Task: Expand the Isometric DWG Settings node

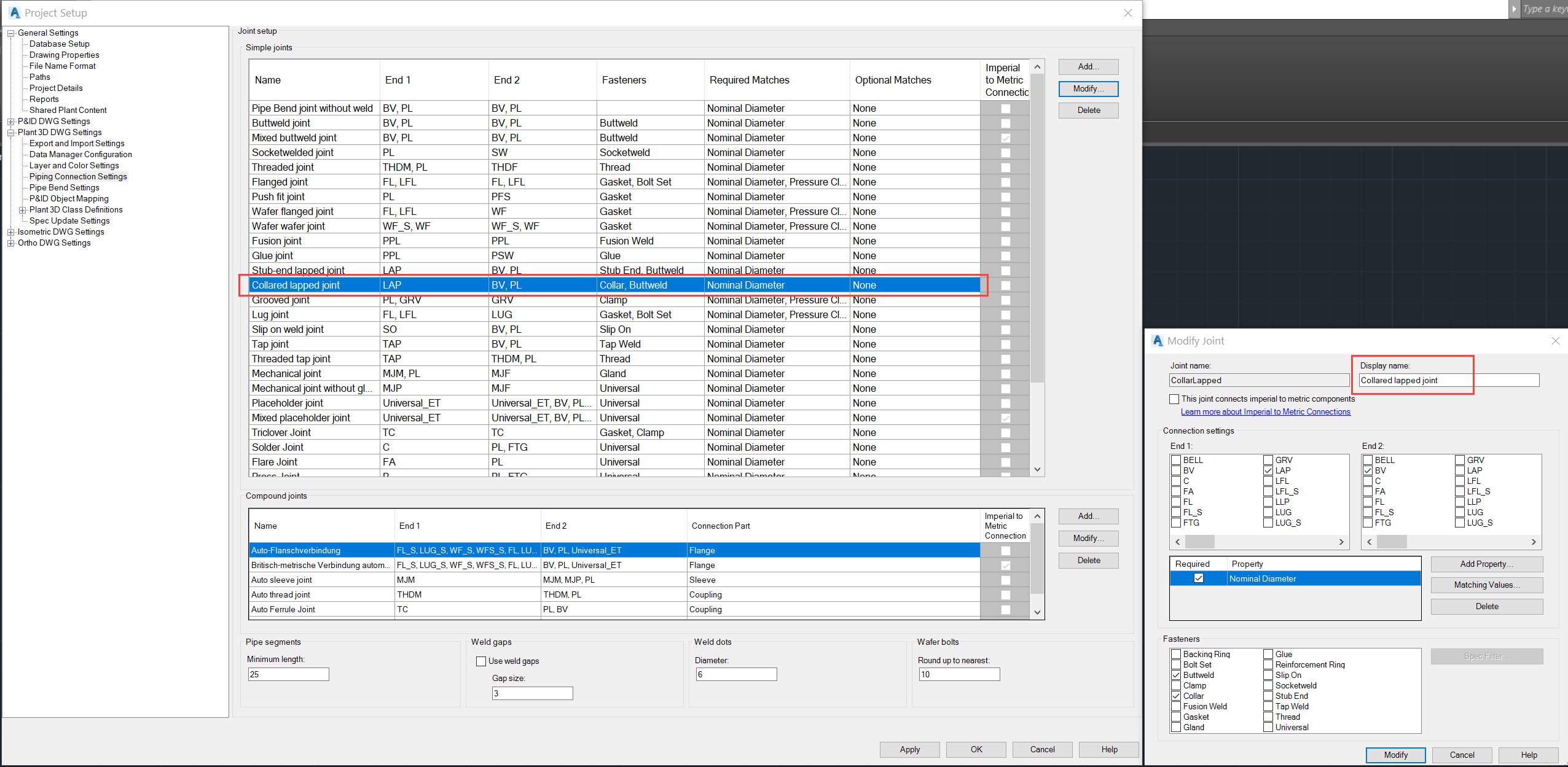Action: [x=10, y=232]
